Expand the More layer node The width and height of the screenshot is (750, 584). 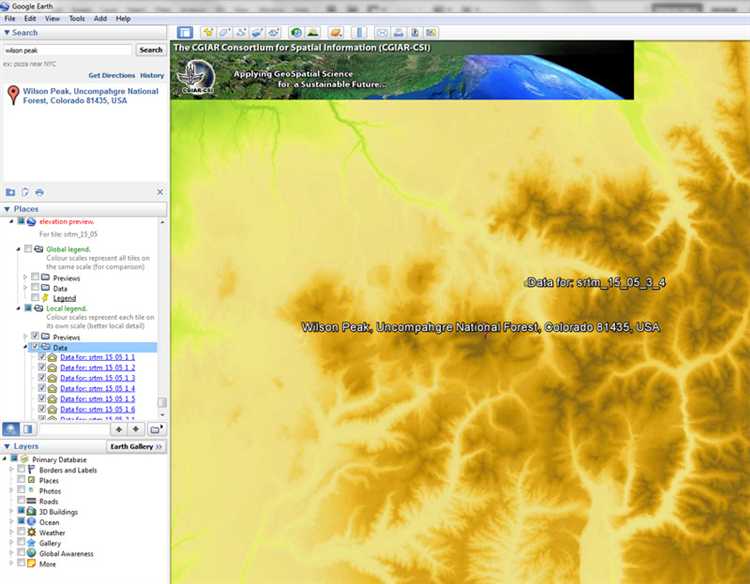point(12,563)
